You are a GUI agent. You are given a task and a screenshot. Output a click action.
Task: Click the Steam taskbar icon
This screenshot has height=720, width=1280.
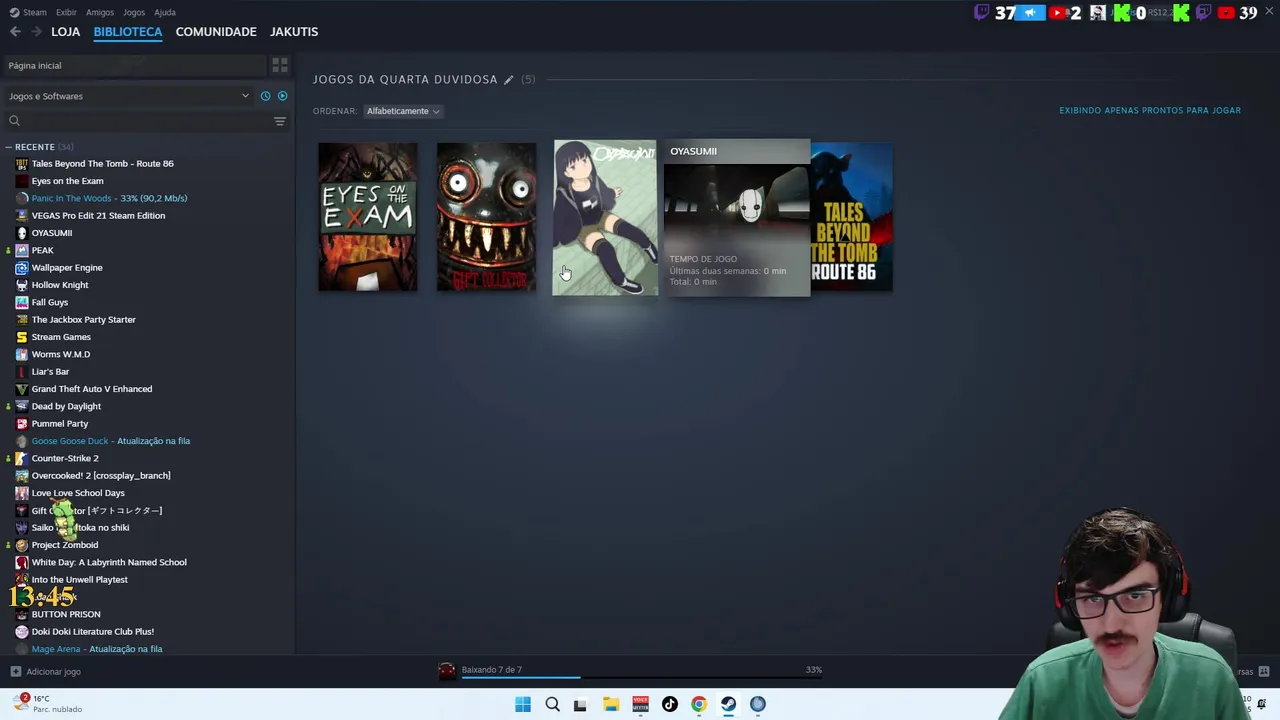point(728,704)
